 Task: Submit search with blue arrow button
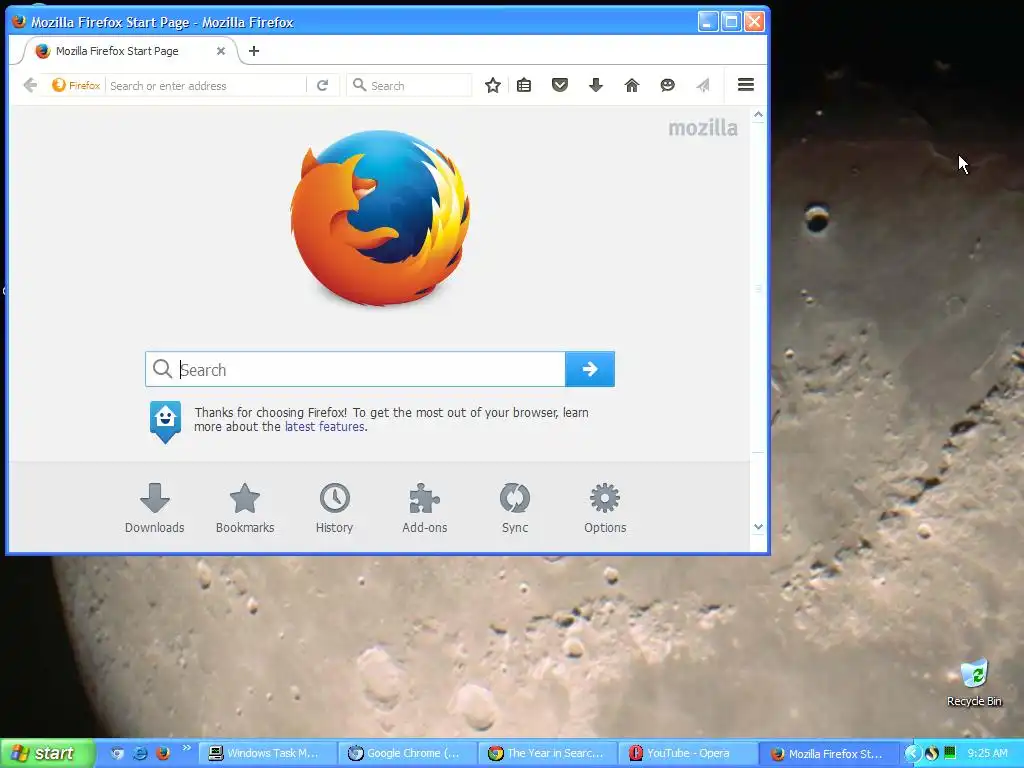pyautogui.click(x=590, y=369)
